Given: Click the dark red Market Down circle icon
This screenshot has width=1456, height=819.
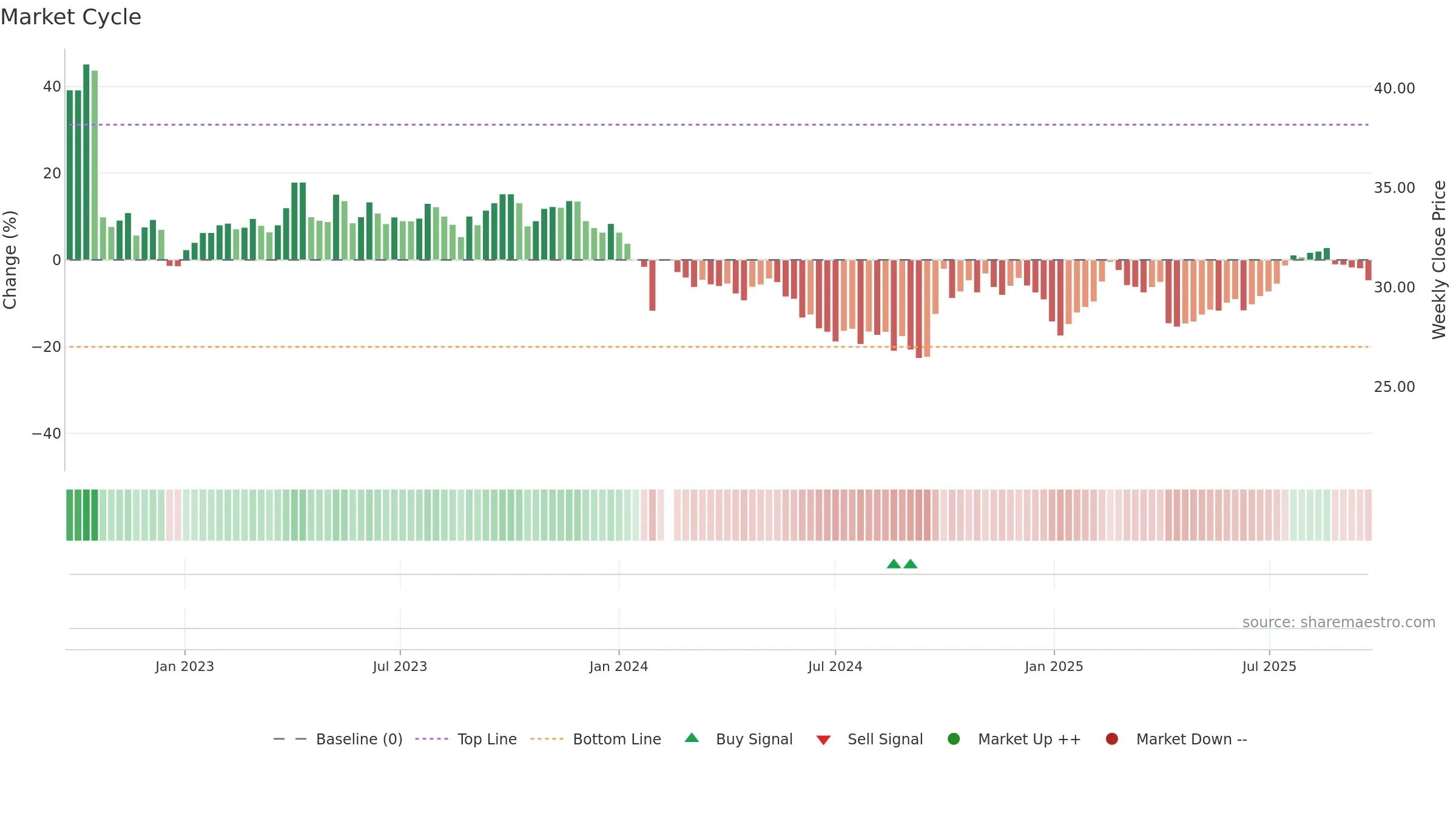Looking at the screenshot, I should click(1112, 739).
